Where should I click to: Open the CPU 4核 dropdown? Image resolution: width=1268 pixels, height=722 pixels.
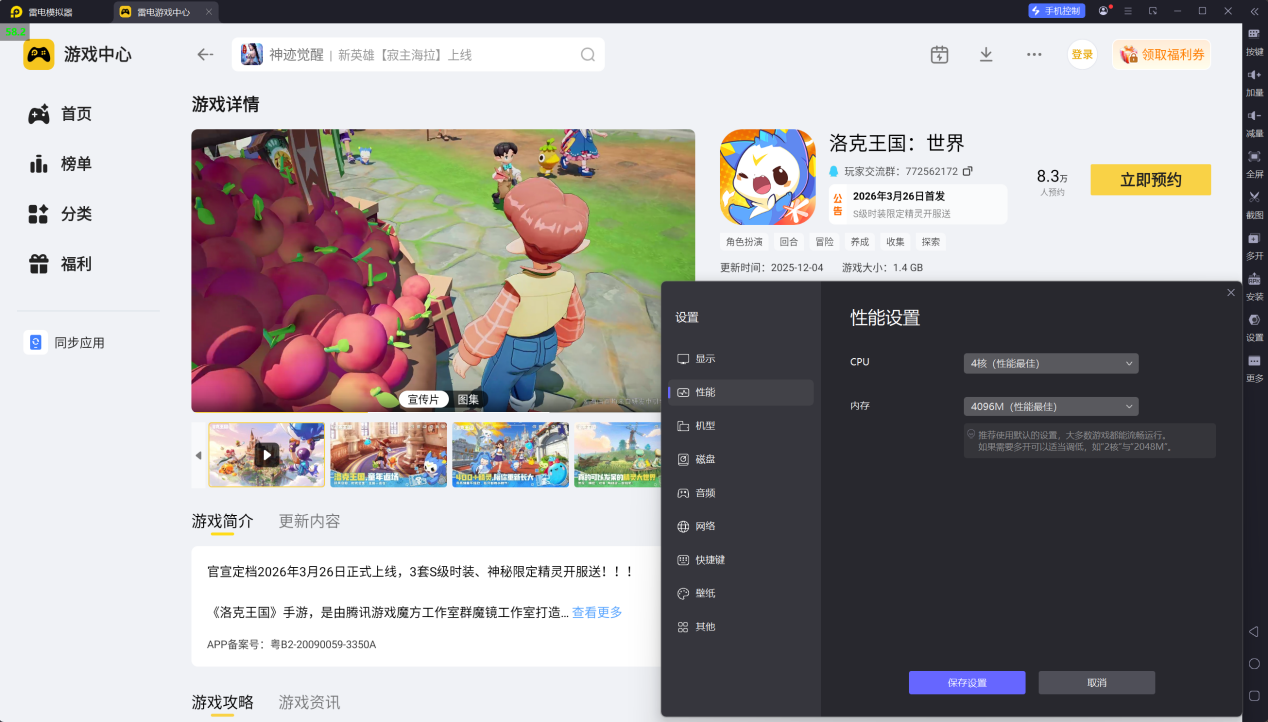tap(1051, 363)
